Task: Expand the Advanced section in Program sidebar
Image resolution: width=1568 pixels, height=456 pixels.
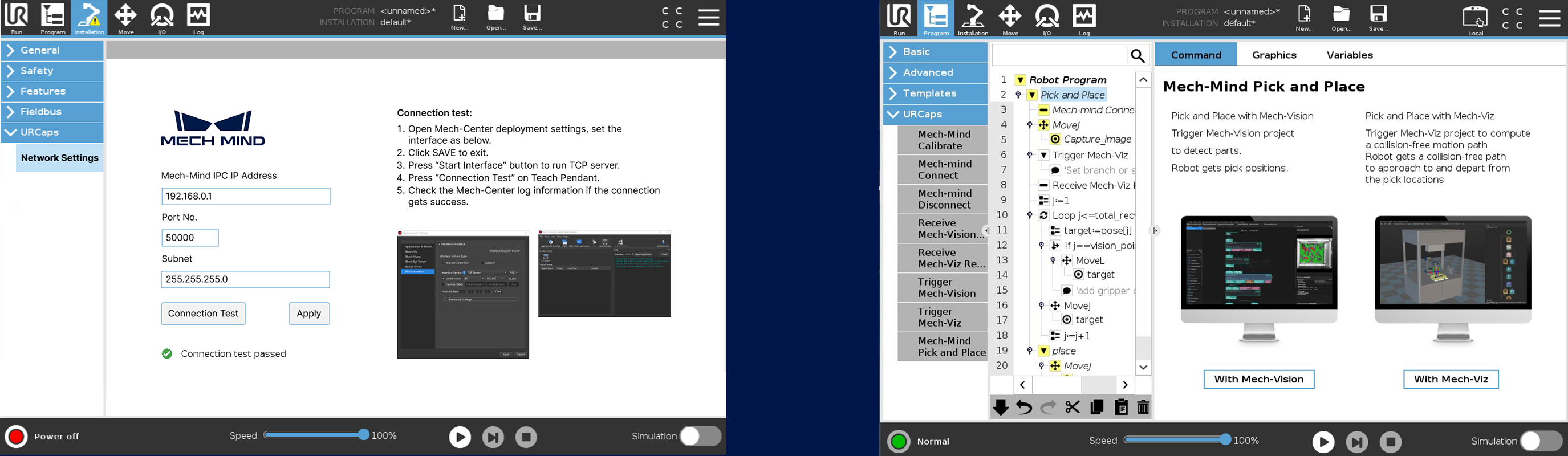Action: (x=935, y=73)
